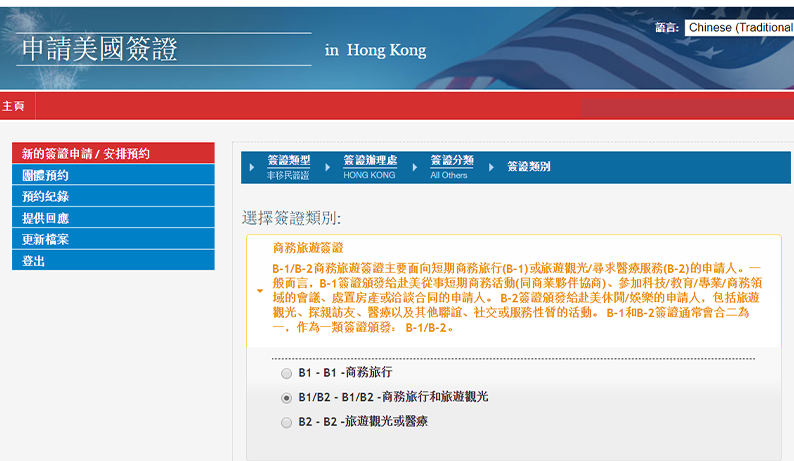This screenshot has width=794, height=461.
Task: Open the 語言 language dropdown
Action: (738, 28)
